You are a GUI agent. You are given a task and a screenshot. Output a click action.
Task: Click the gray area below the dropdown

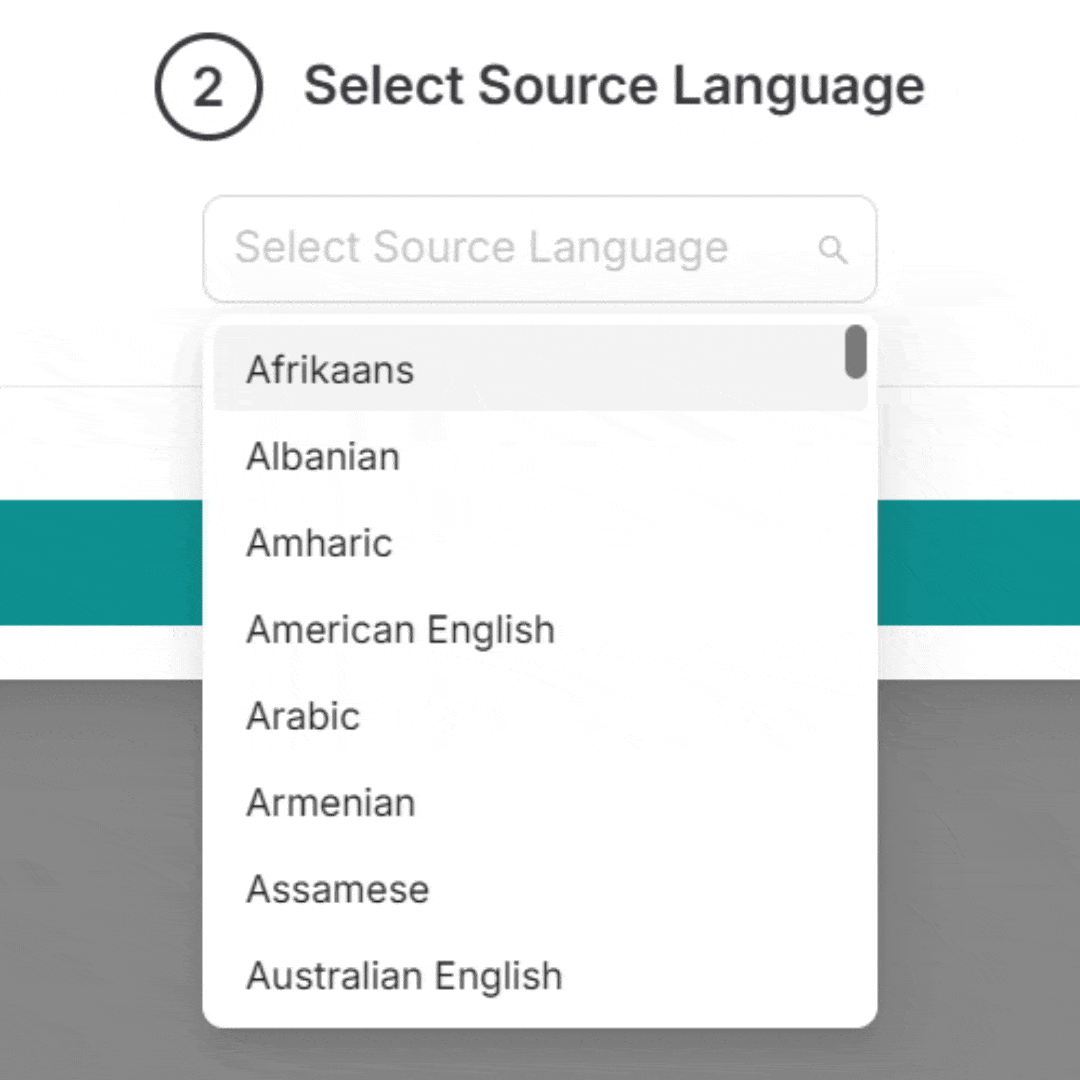pos(540,1055)
